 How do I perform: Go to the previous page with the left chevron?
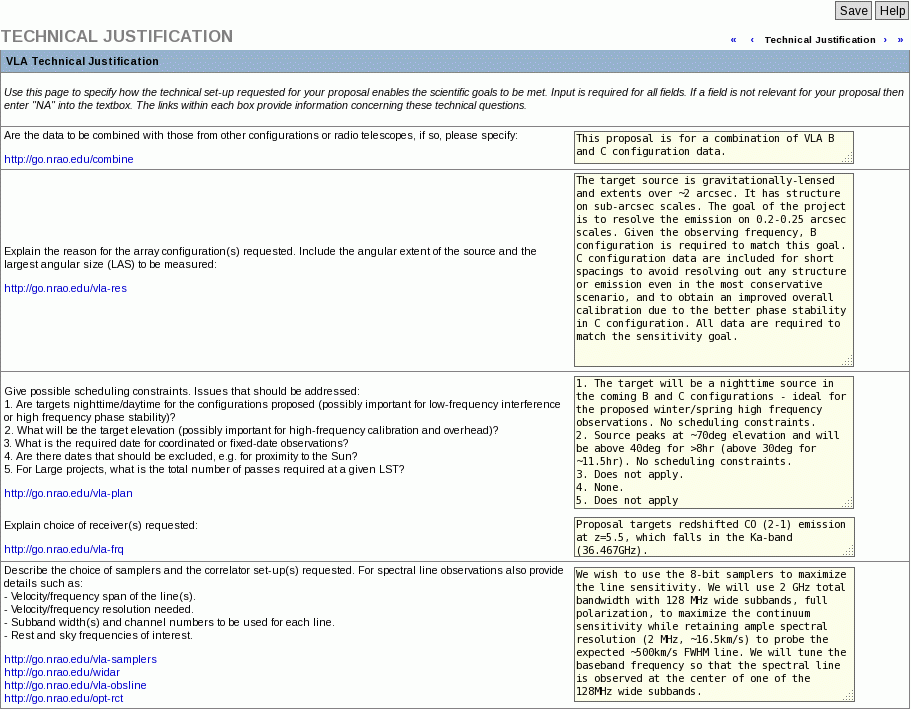[x=751, y=39]
